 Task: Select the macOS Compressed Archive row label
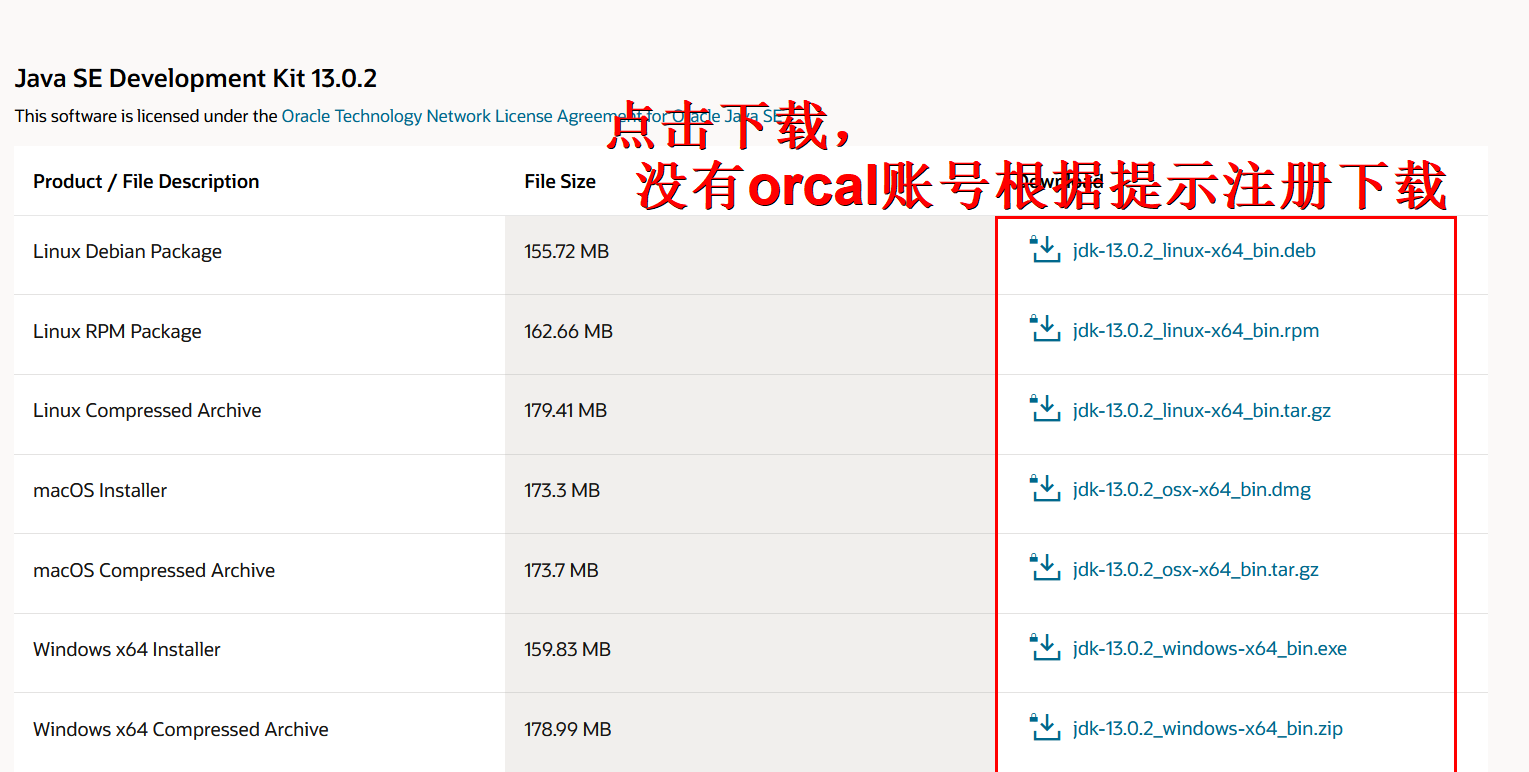pos(154,571)
